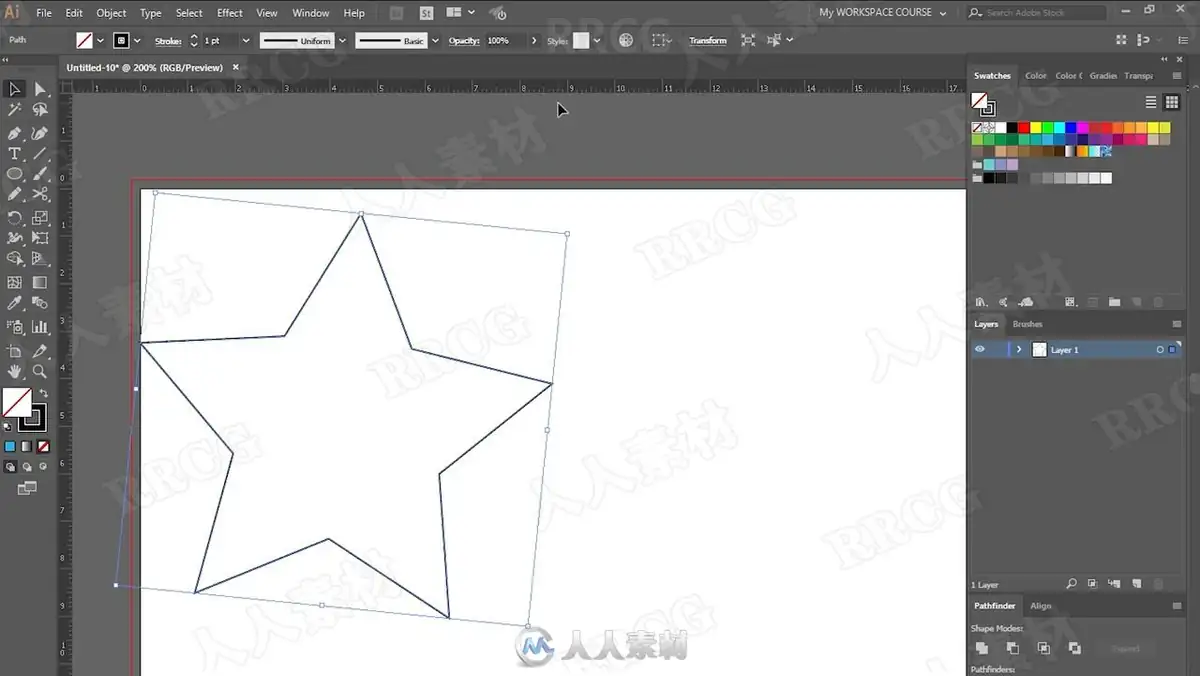Open the Basic brush definition dropdown

click(435, 41)
